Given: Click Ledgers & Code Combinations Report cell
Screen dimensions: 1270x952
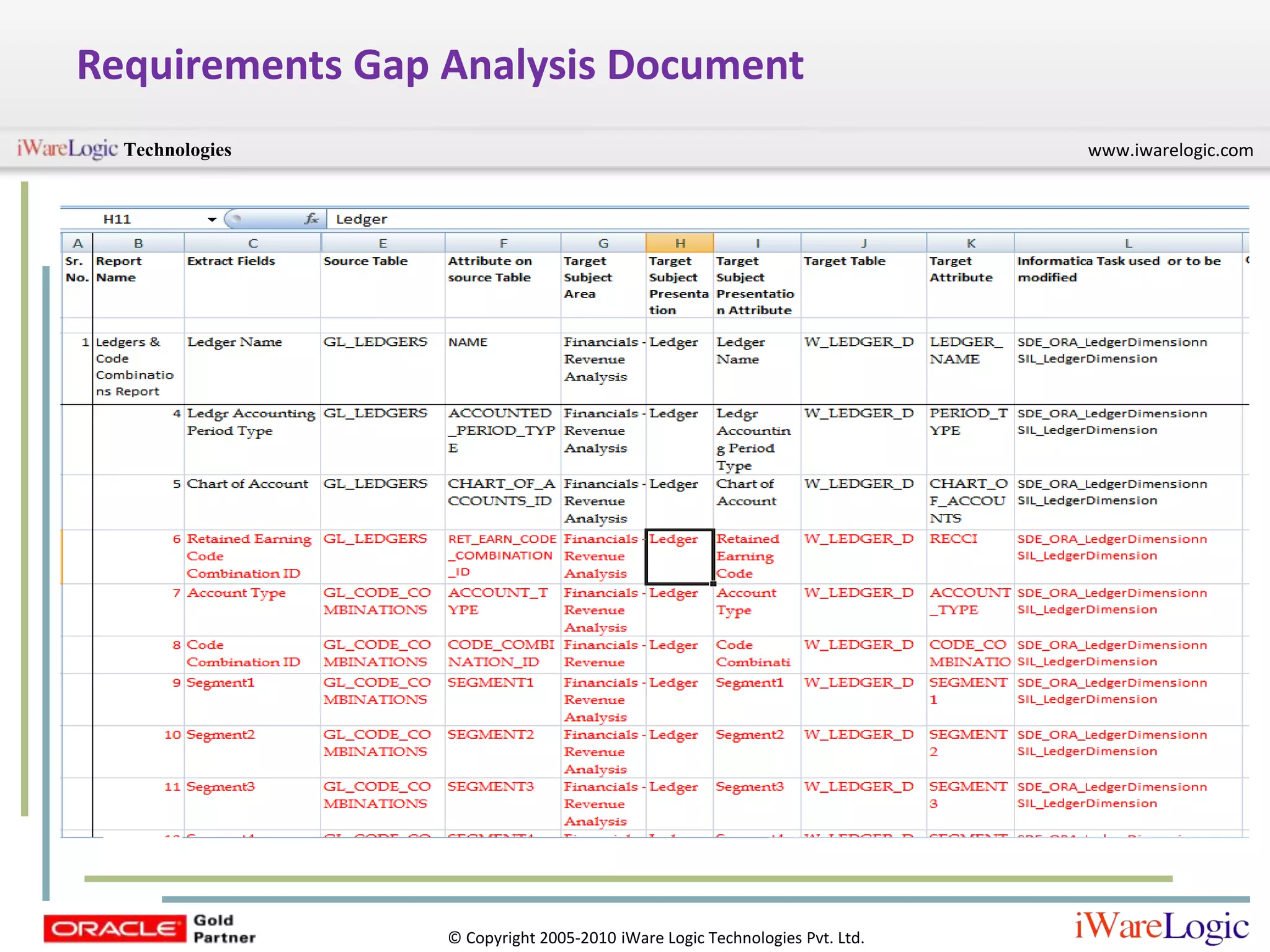Looking at the screenshot, I should point(138,368).
